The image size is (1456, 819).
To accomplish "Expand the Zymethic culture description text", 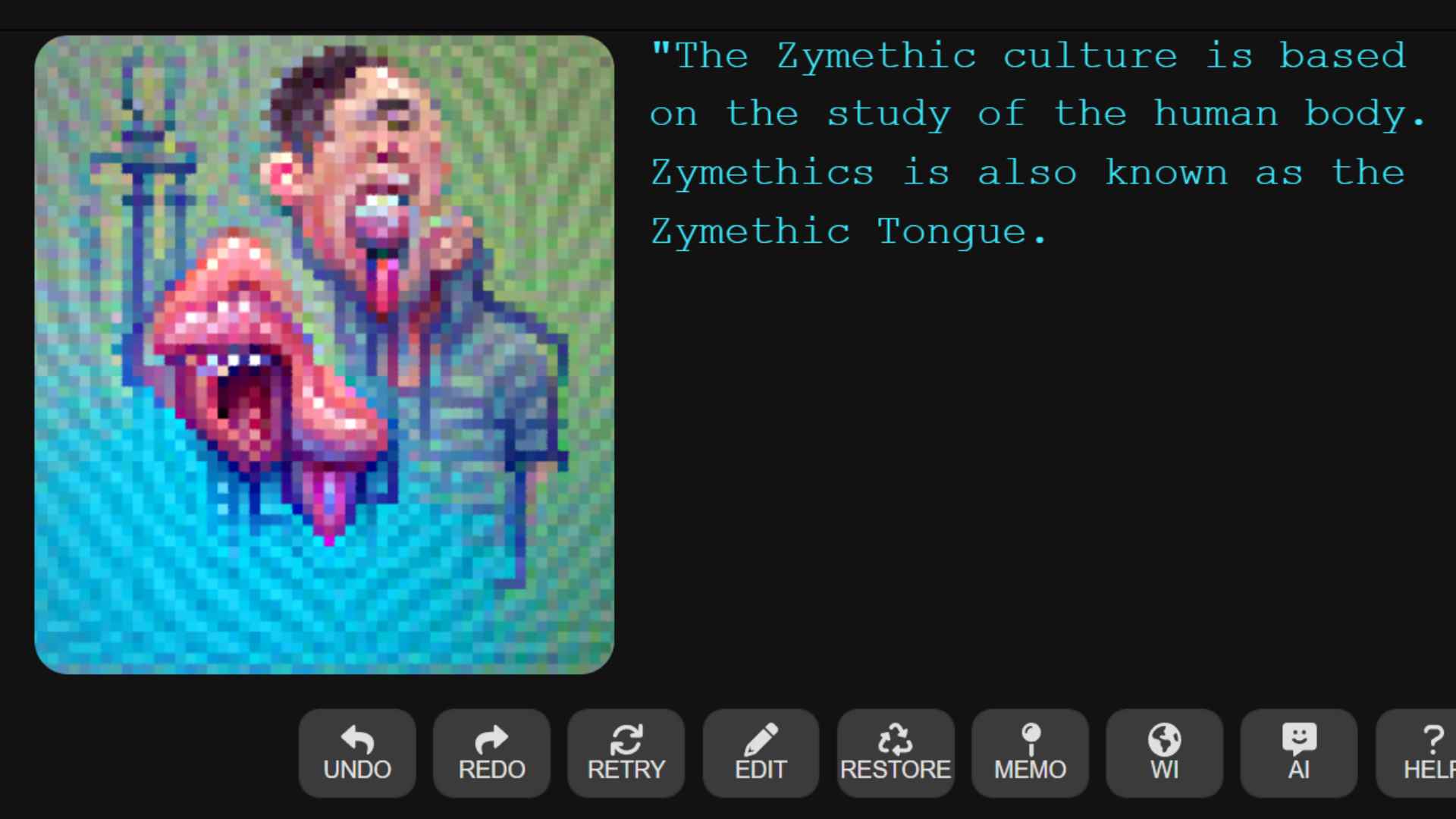I will point(1040,142).
